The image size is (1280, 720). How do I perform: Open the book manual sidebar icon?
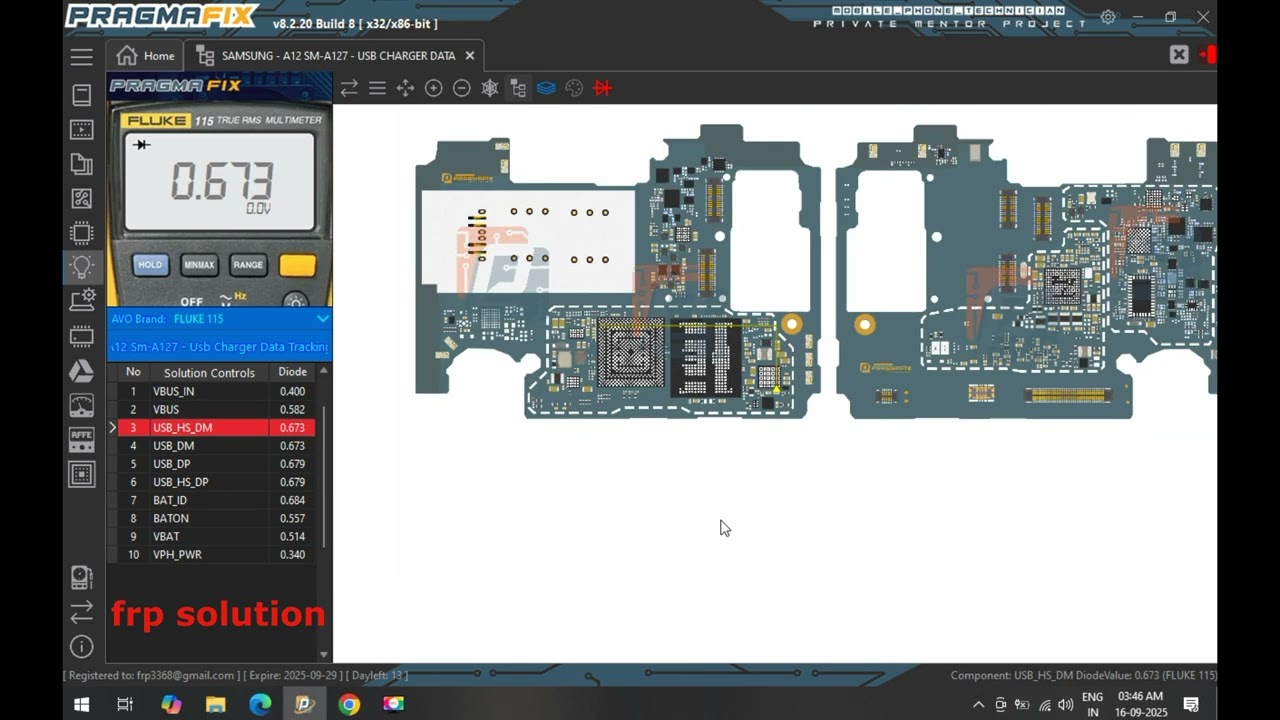(82, 95)
